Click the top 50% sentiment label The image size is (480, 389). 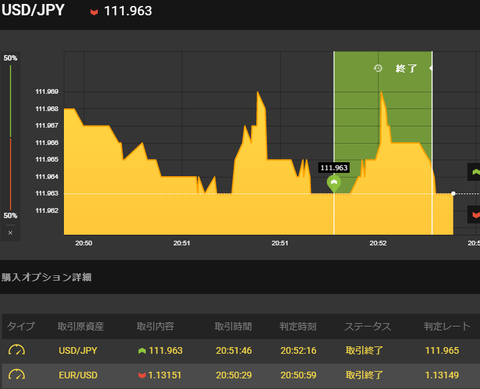click(10, 58)
